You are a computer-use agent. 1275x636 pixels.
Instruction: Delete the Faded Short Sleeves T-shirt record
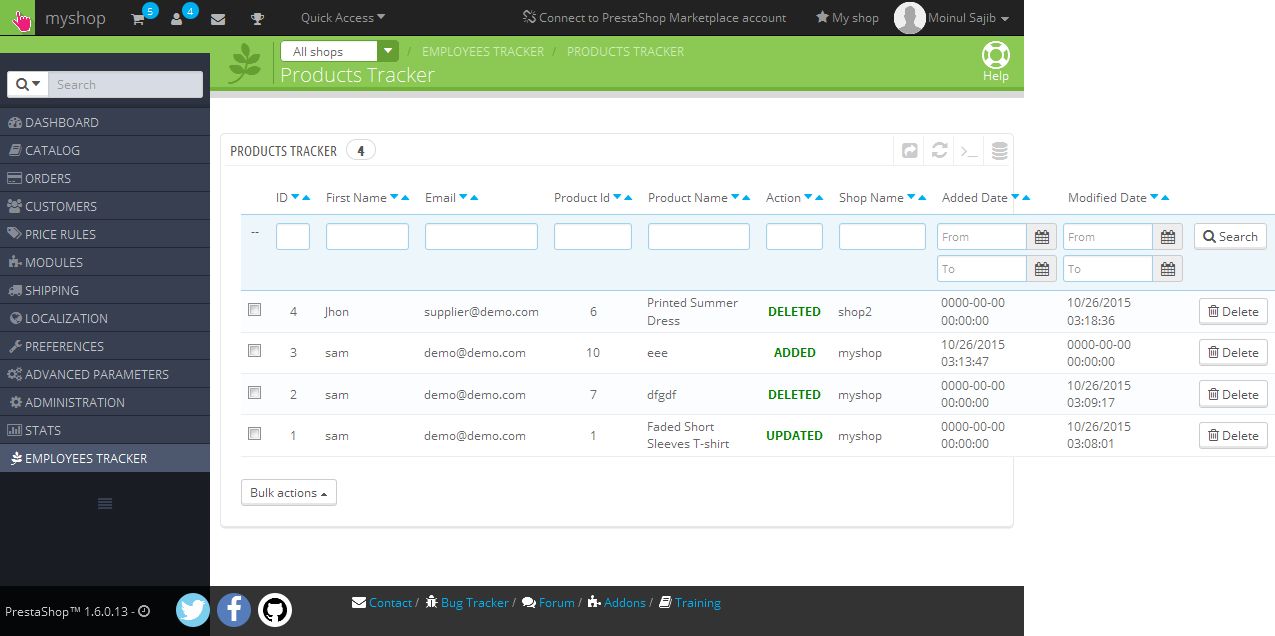tap(1233, 435)
